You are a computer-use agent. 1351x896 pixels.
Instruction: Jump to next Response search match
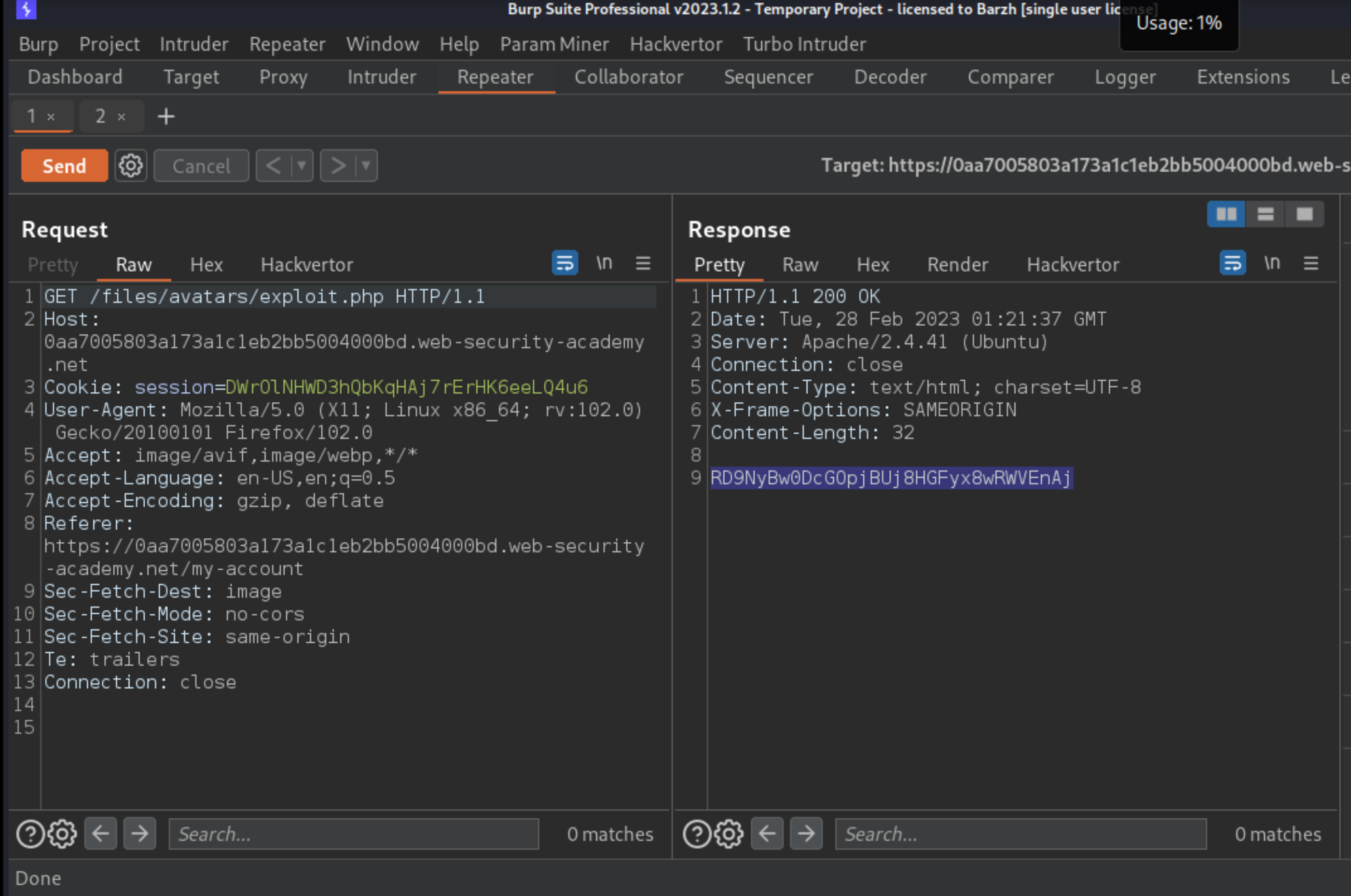(x=806, y=834)
